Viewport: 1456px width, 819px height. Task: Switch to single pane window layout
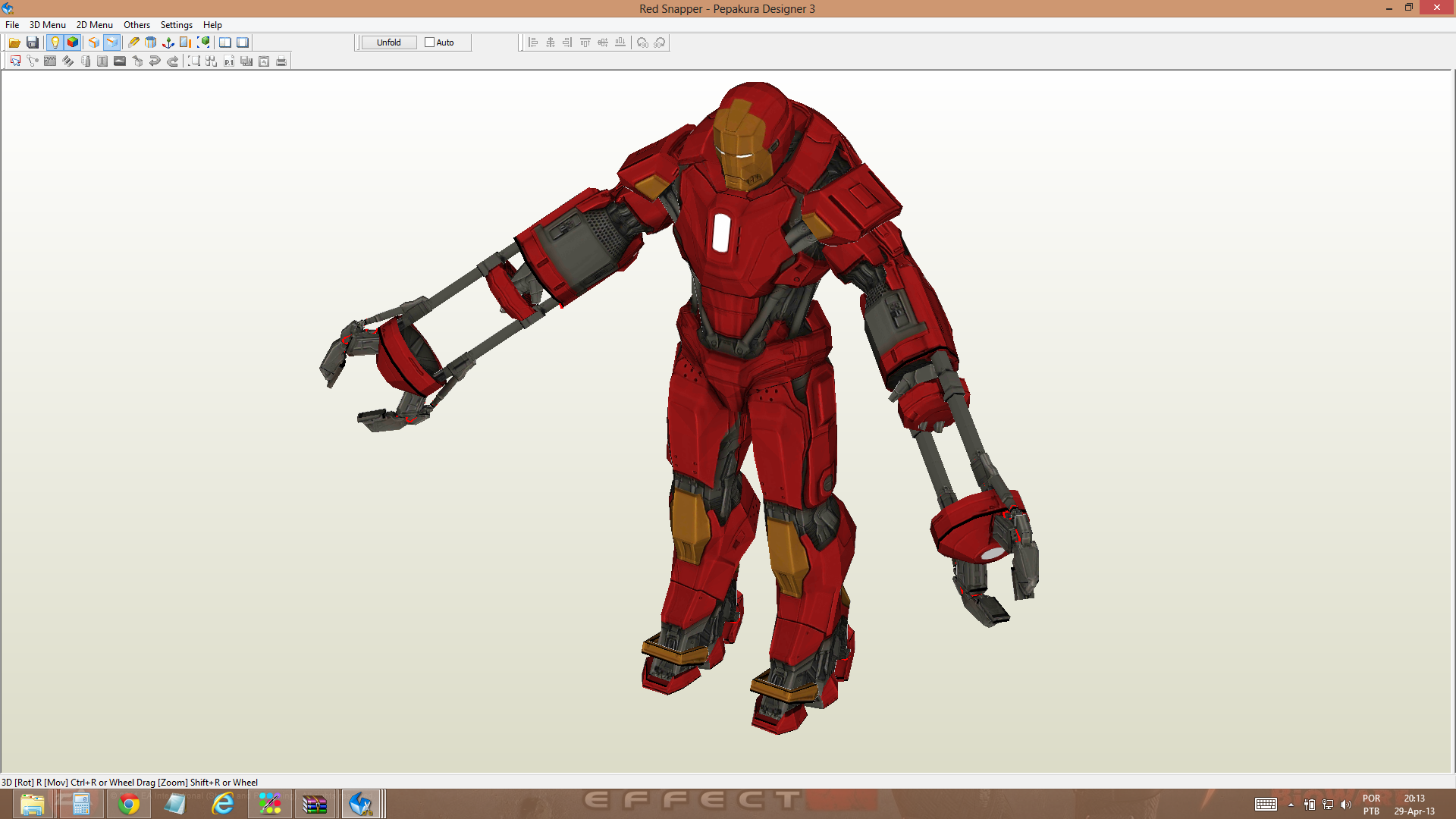point(243,42)
